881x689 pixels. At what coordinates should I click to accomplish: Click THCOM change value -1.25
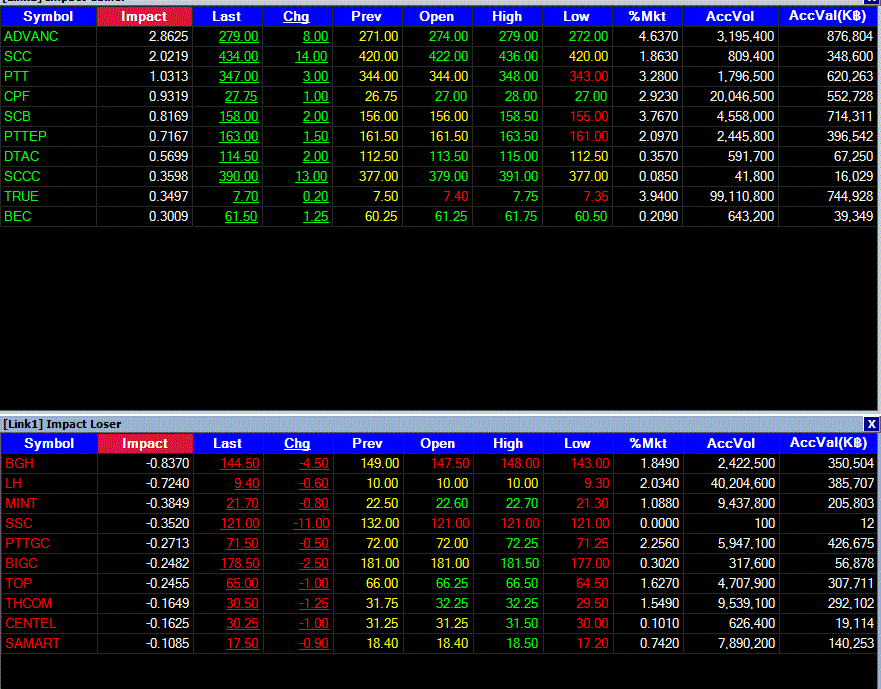(x=314, y=604)
